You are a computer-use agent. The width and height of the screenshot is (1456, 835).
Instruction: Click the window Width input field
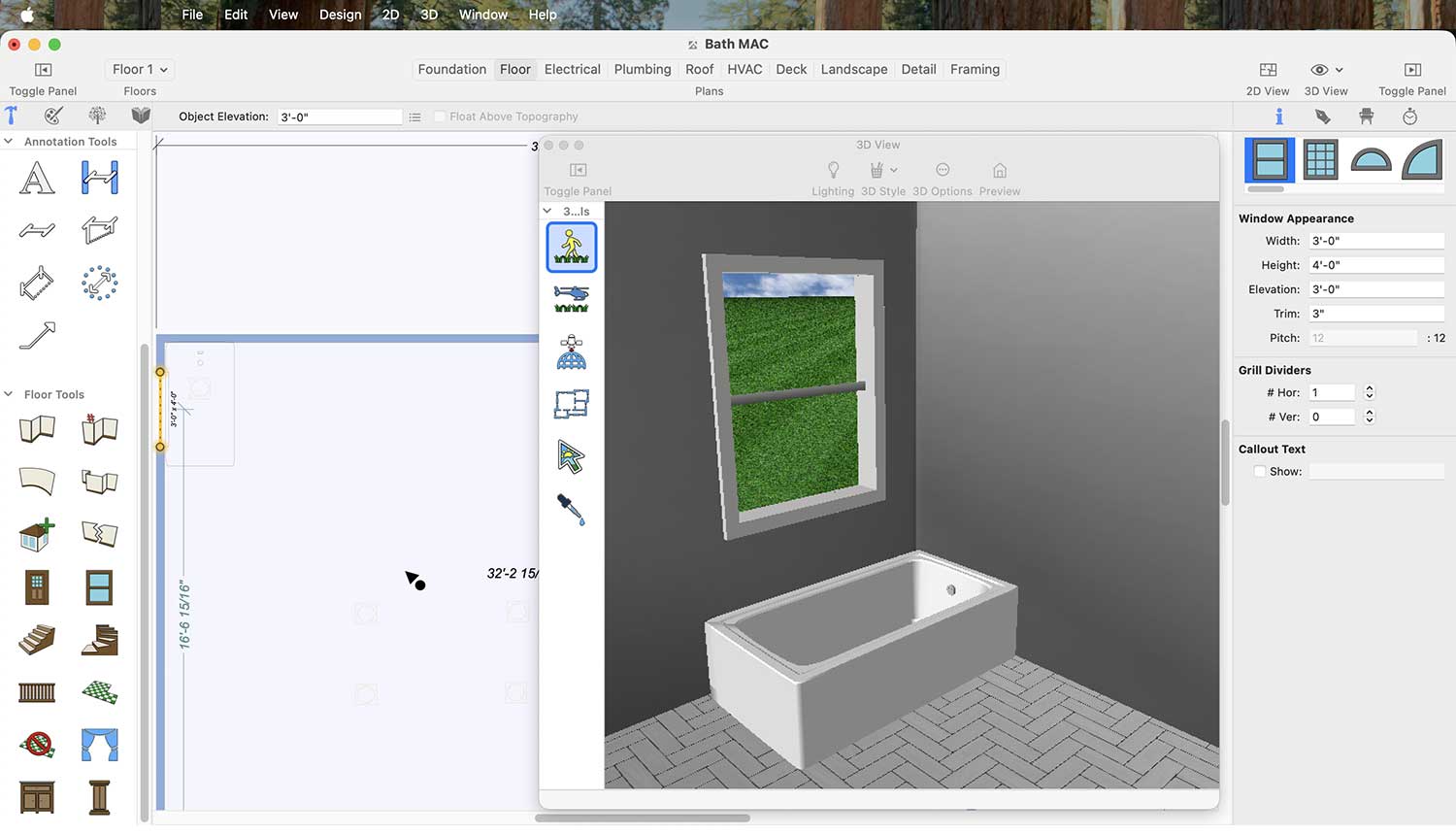point(1375,241)
